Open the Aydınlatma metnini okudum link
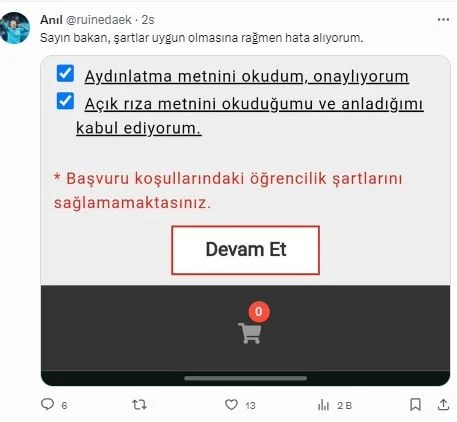The width and height of the screenshot is (457, 422). 247,77
